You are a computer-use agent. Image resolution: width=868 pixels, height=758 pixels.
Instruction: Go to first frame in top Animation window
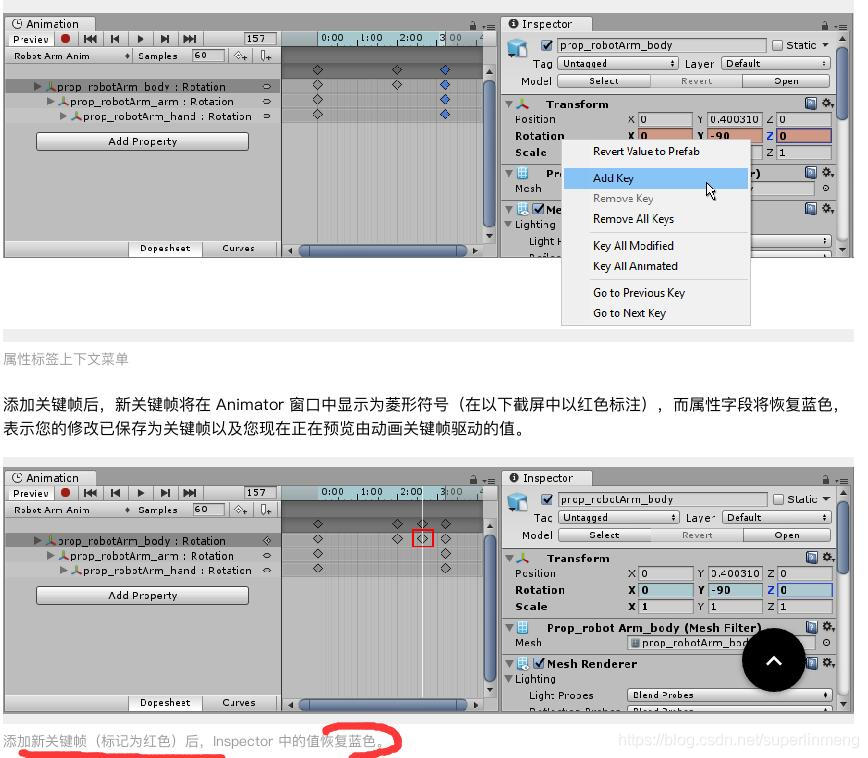coord(90,39)
